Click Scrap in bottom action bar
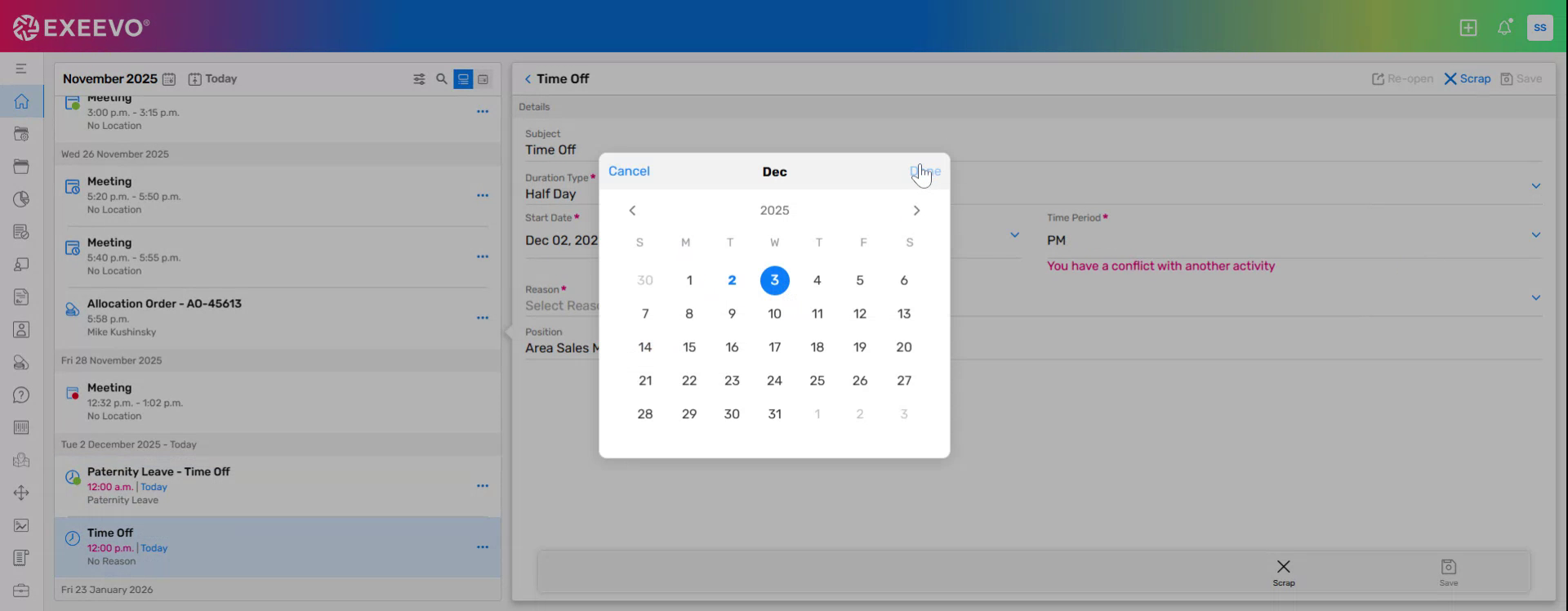 tap(1284, 573)
